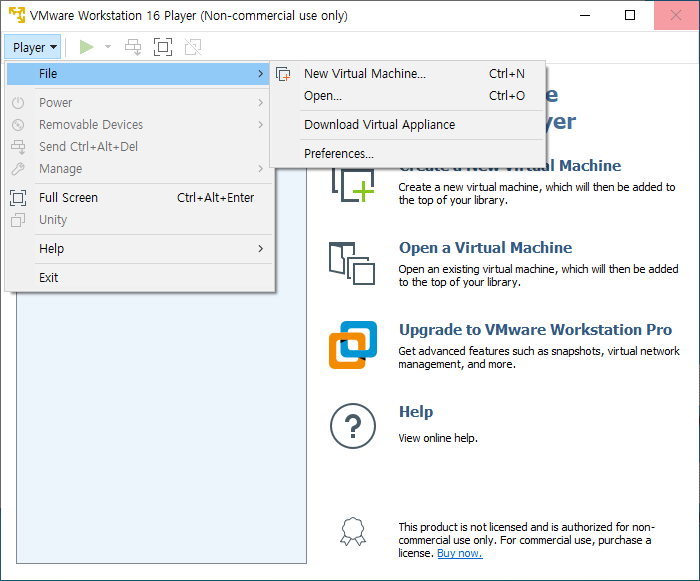Maximize the VMware Player window

(x=630, y=15)
